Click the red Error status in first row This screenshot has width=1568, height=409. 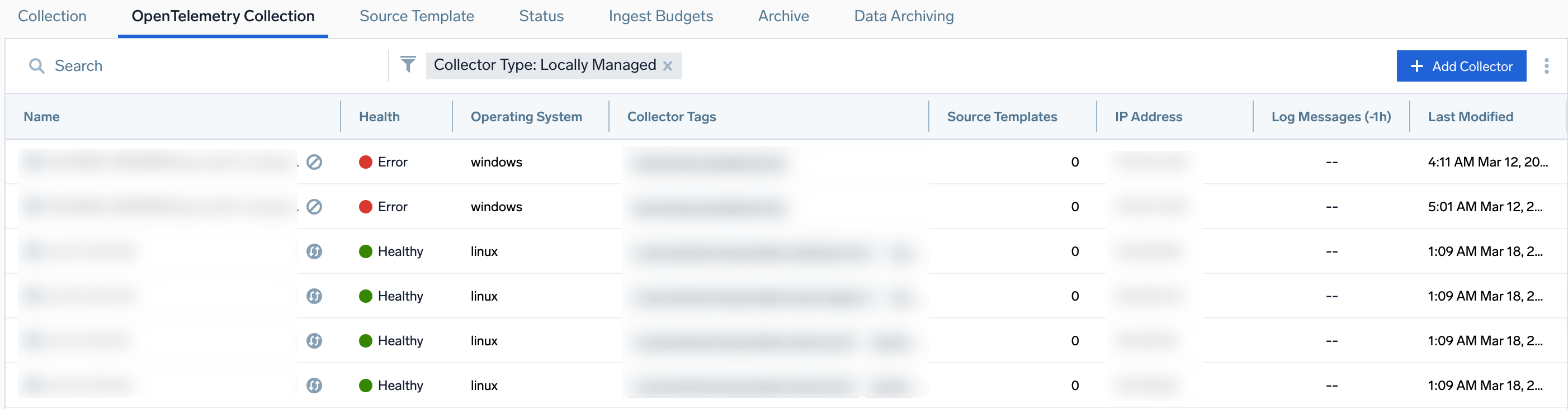384,162
